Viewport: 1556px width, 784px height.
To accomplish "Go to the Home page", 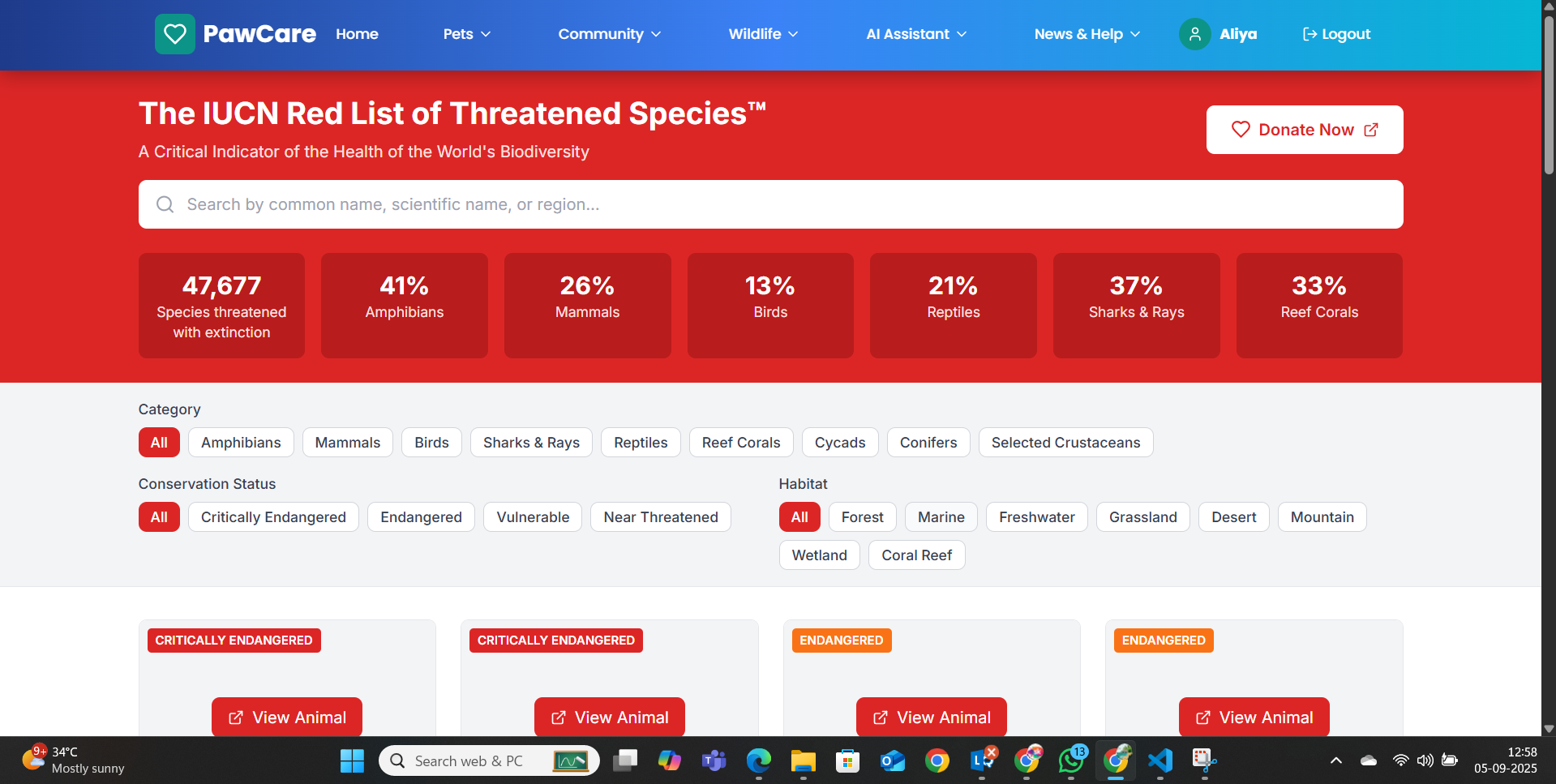I will coord(357,34).
